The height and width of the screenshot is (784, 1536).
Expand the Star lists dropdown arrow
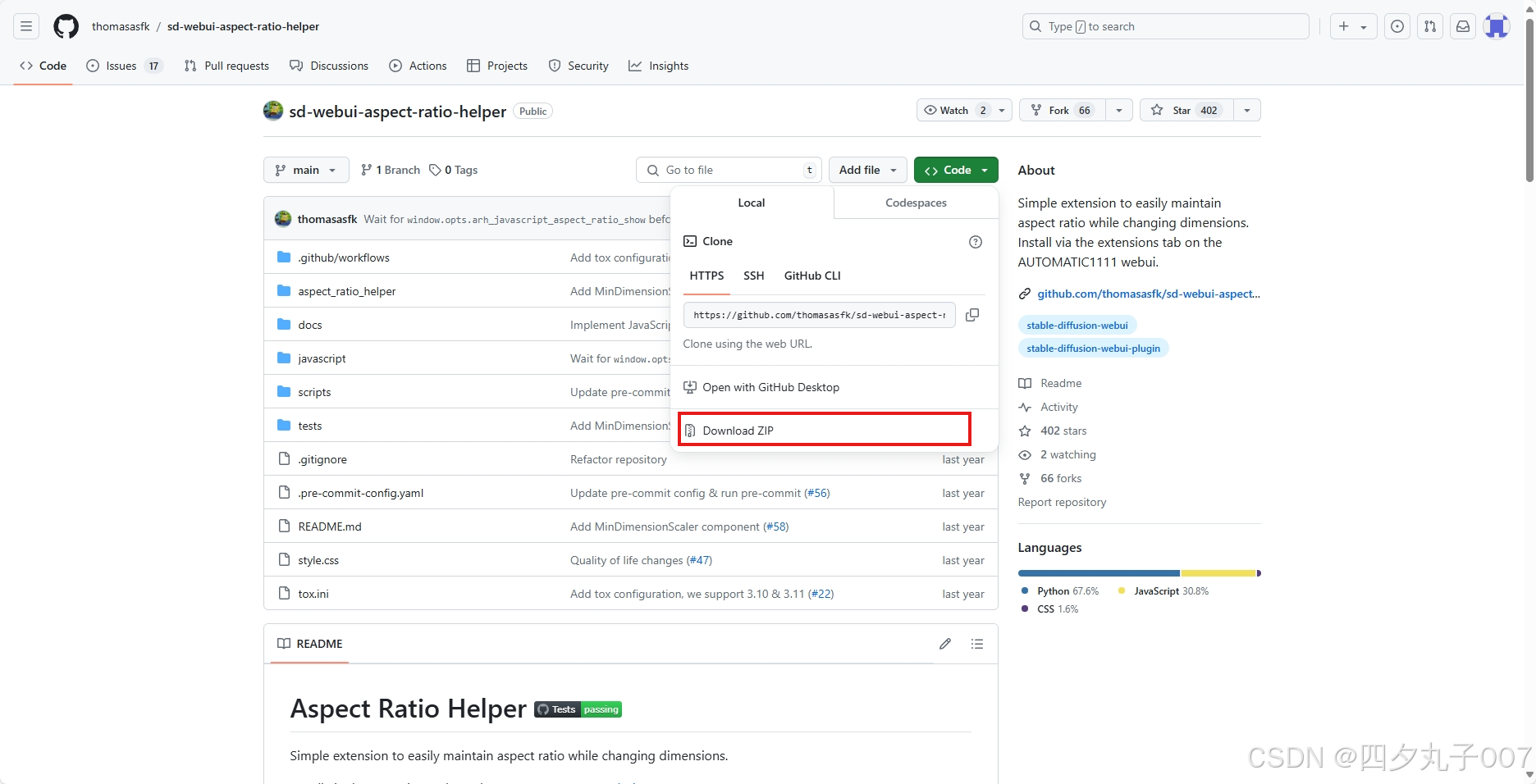tap(1247, 110)
